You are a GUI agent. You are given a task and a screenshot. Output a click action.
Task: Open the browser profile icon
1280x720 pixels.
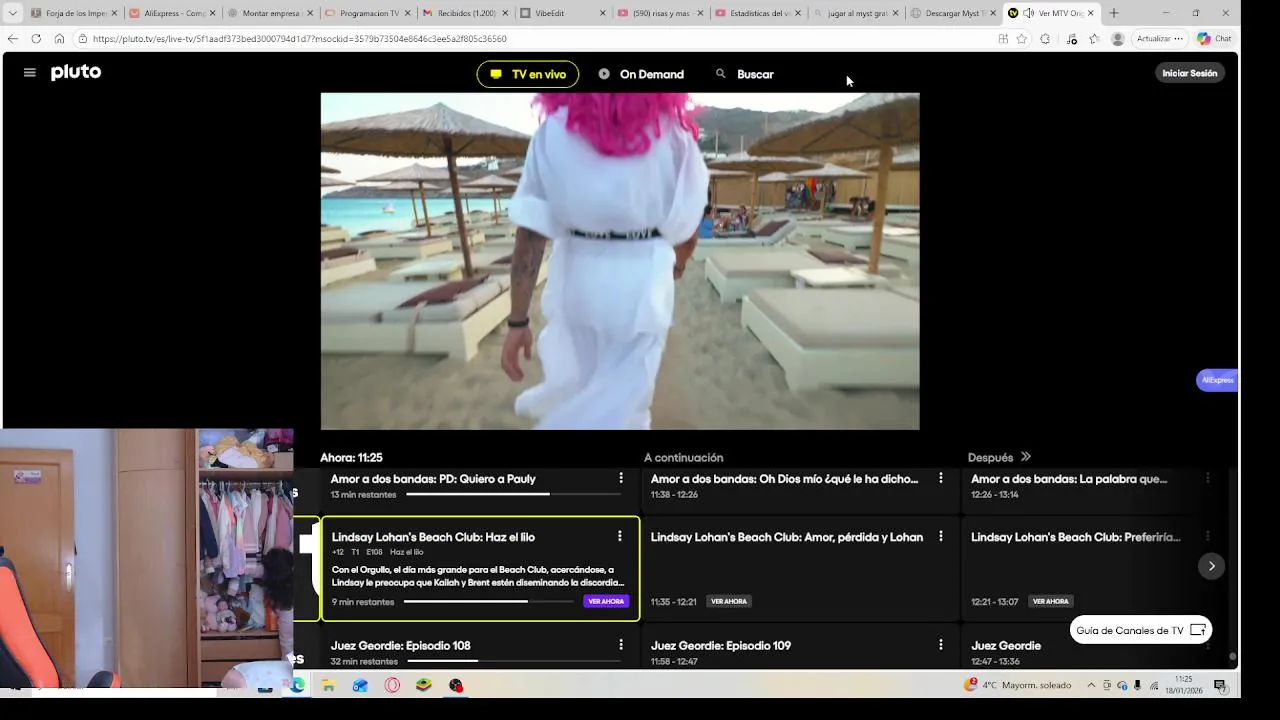click(1117, 38)
